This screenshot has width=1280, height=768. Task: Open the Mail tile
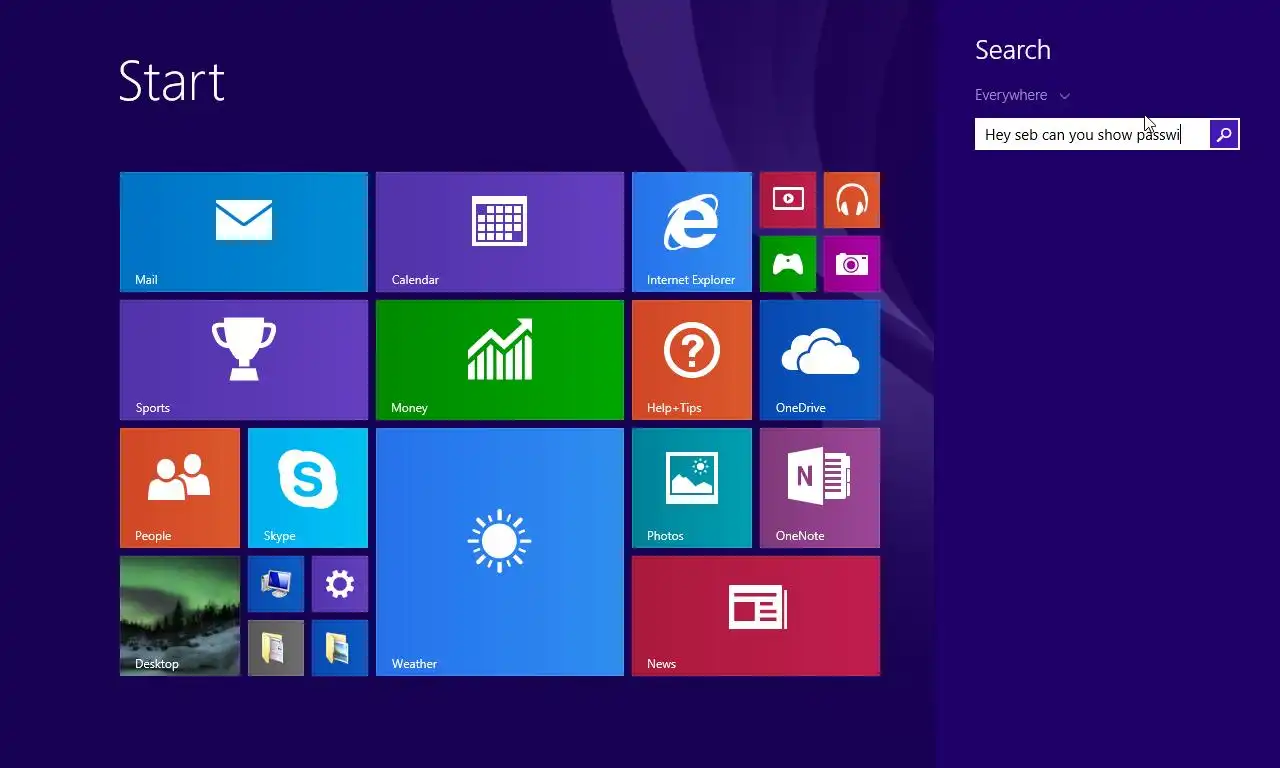(x=244, y=232)
